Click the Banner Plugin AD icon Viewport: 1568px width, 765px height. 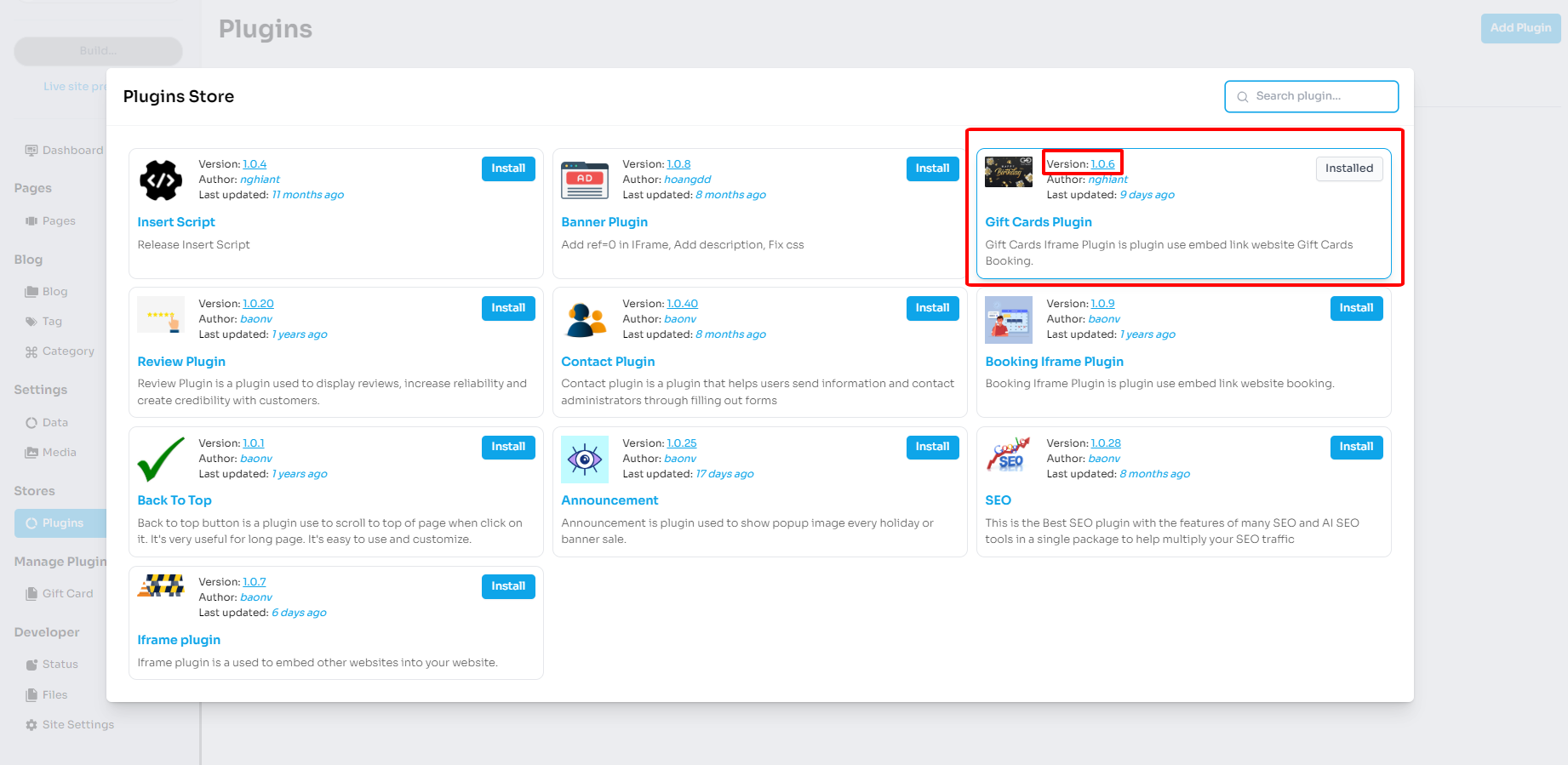[585, 180]
